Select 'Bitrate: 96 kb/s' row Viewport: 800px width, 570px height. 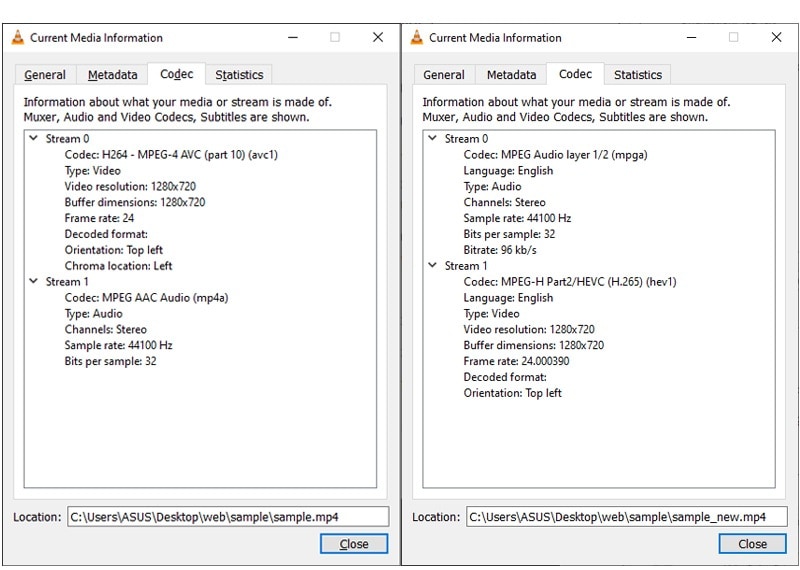(x=500, y=250)
